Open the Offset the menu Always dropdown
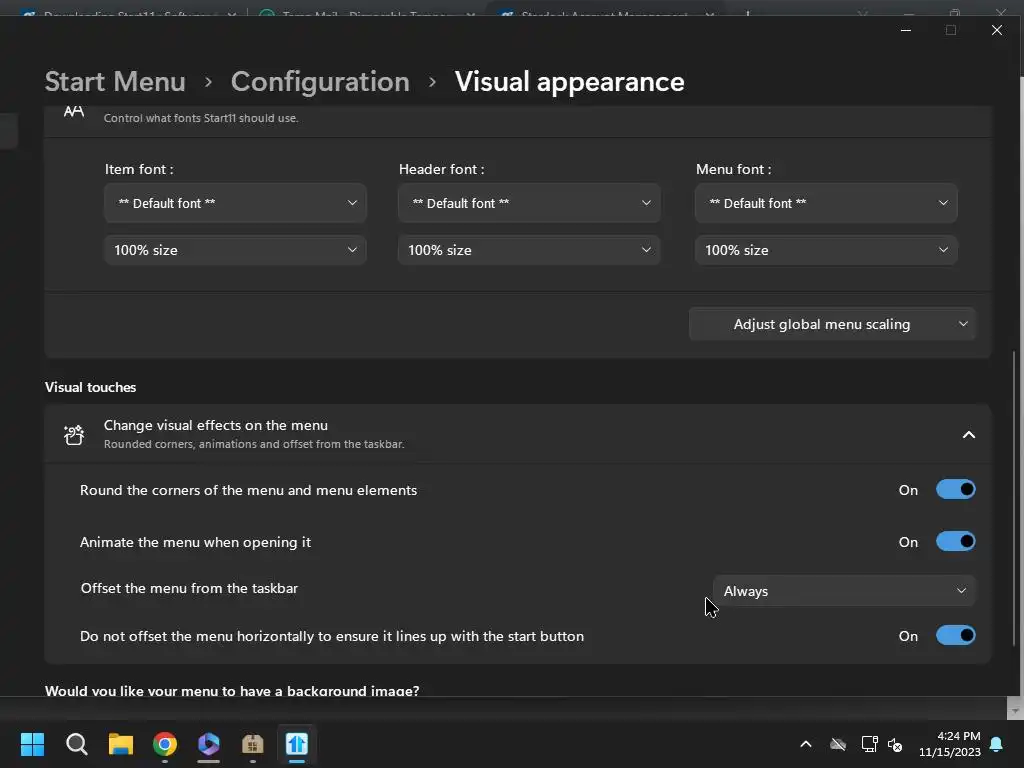The width and height of the screenshot is (1024, 768). pyautogui.click(x=844, y=591)
